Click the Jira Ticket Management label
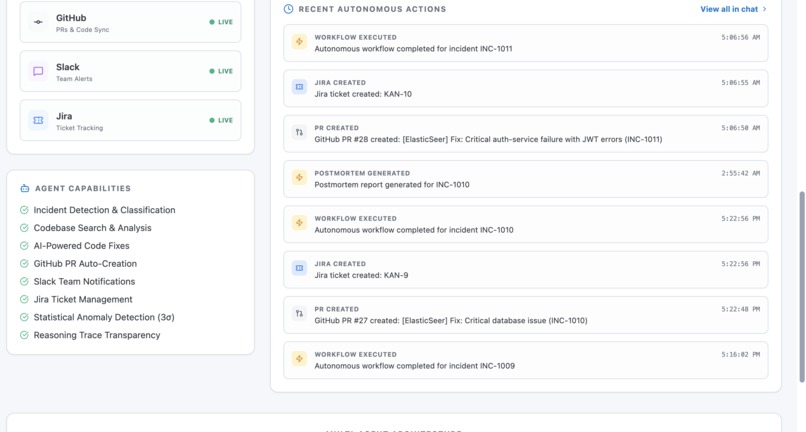This screenshot has height=432, width=806. [x=83, y=299]
